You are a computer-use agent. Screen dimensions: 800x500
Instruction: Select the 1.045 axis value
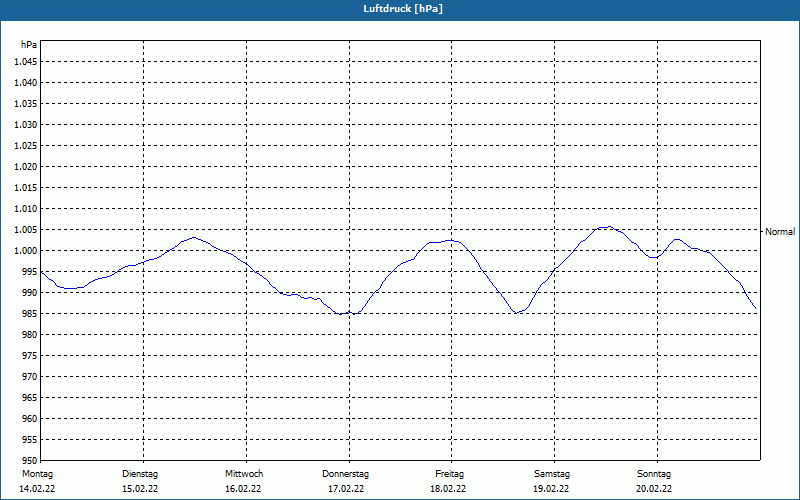click(x=26, y=62)
